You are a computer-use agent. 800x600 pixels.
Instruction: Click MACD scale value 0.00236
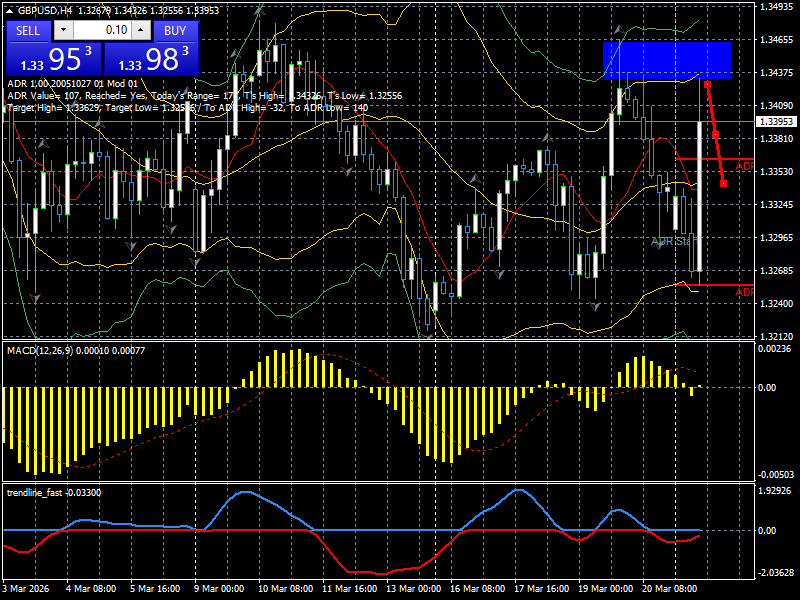coord(774,349)
